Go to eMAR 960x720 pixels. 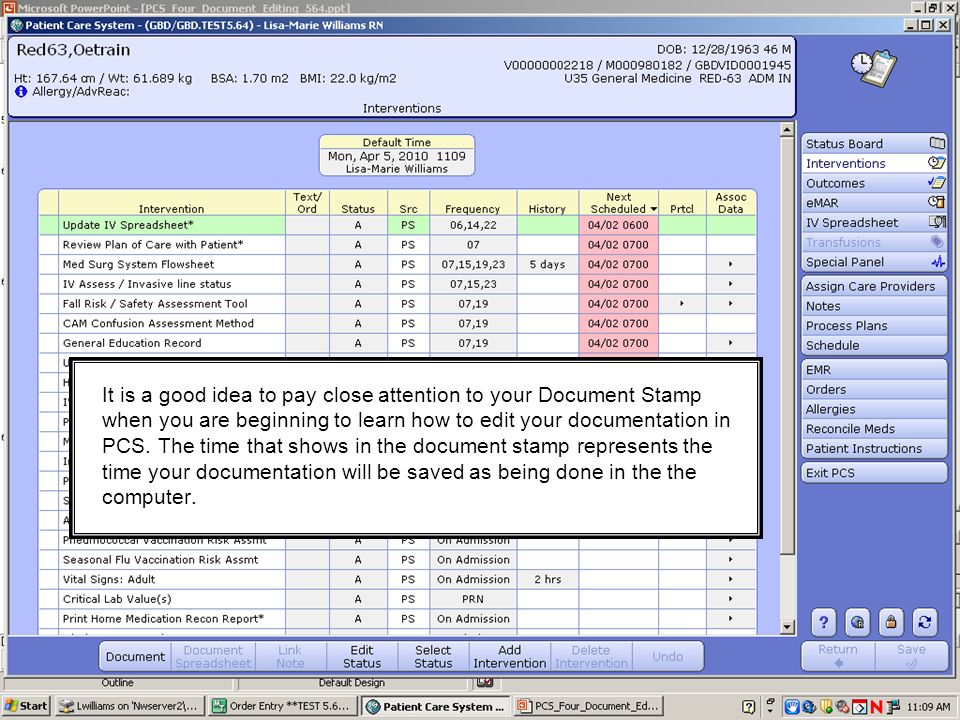coord(874,203)
